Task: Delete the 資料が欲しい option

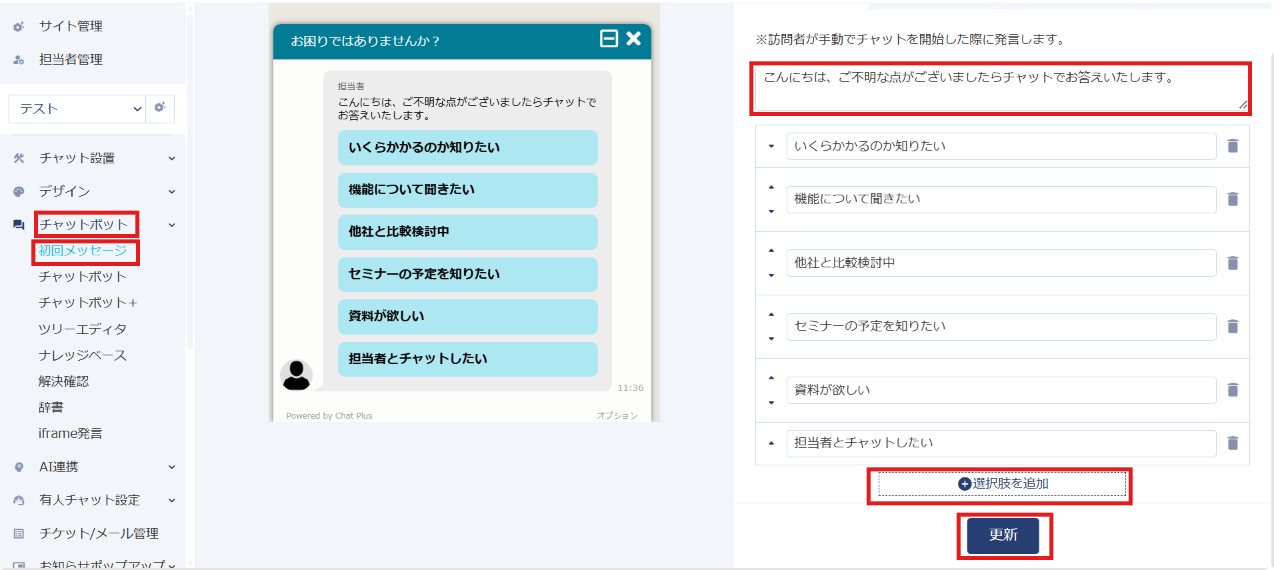Action: click(1232, 390)
